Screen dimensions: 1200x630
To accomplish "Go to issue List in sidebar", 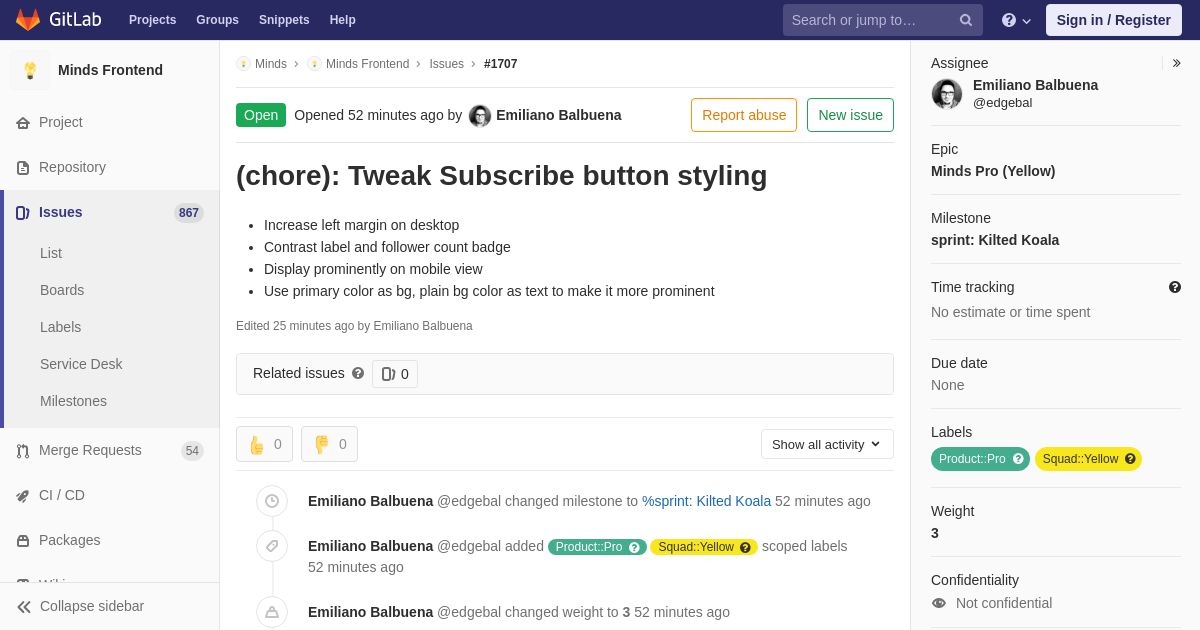I will click(x=51, y=253).
